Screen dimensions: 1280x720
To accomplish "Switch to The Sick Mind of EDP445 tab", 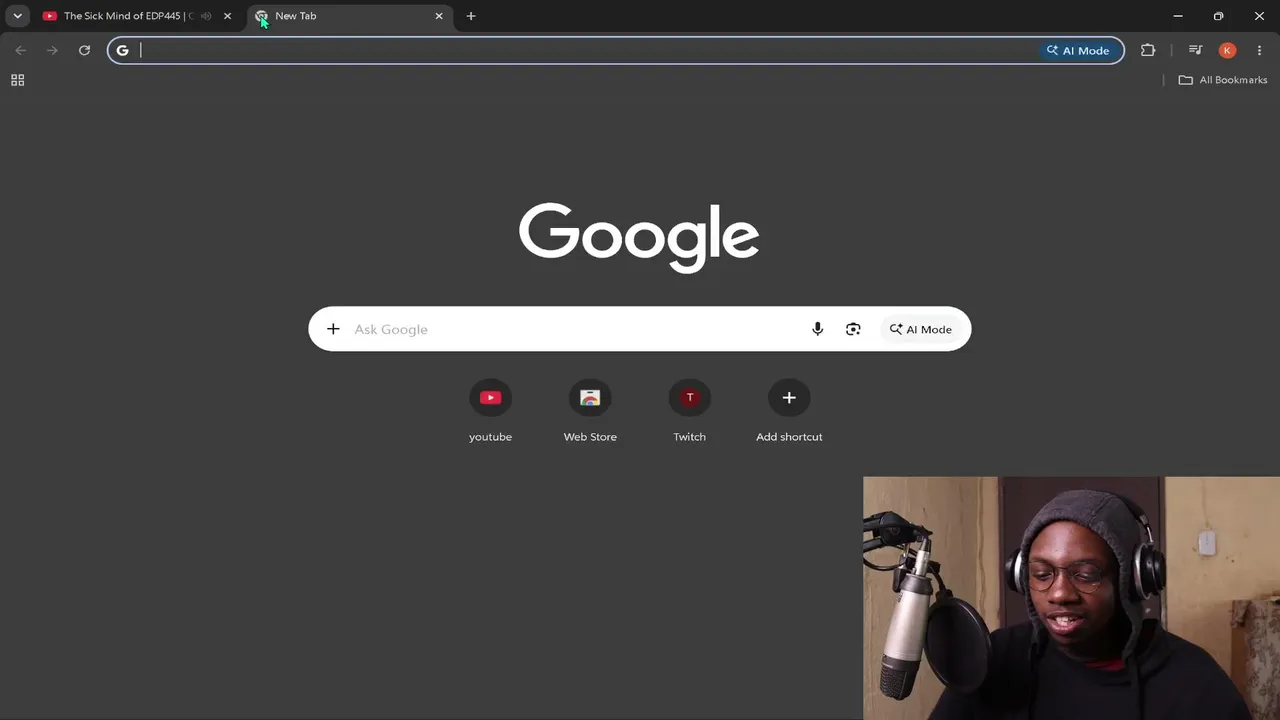I will [138, 16].
